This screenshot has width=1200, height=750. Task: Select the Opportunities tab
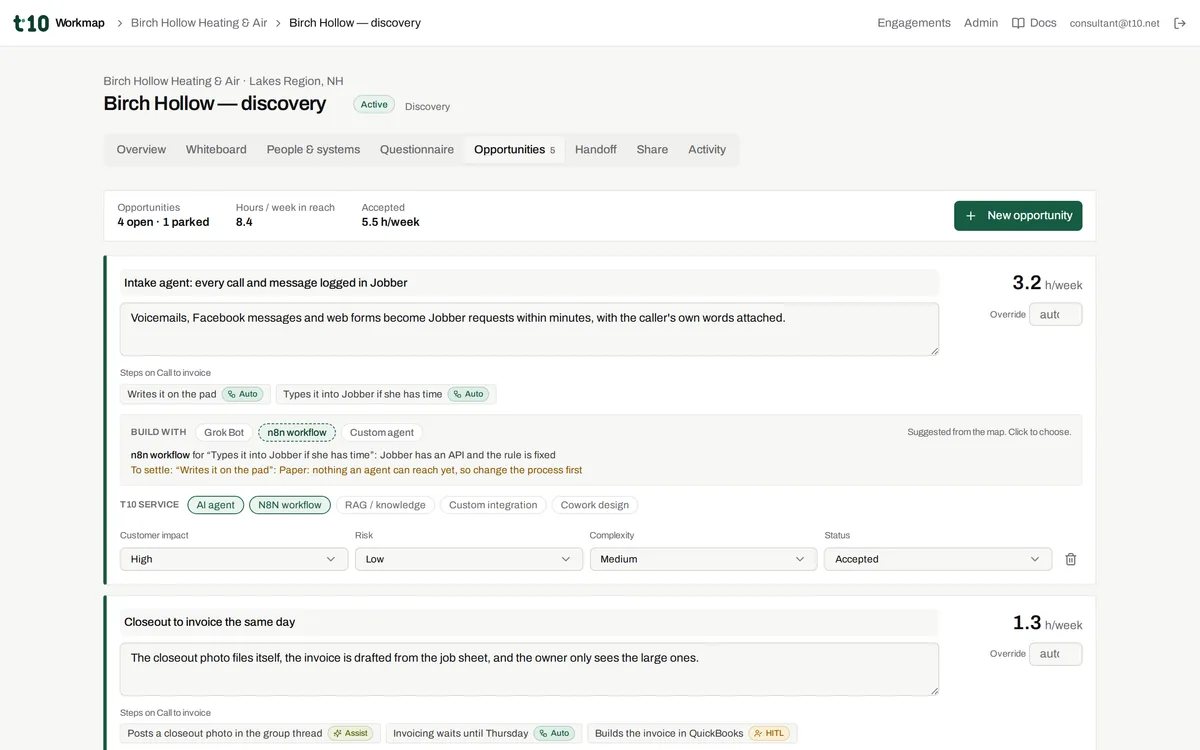[x=514, y=149]
